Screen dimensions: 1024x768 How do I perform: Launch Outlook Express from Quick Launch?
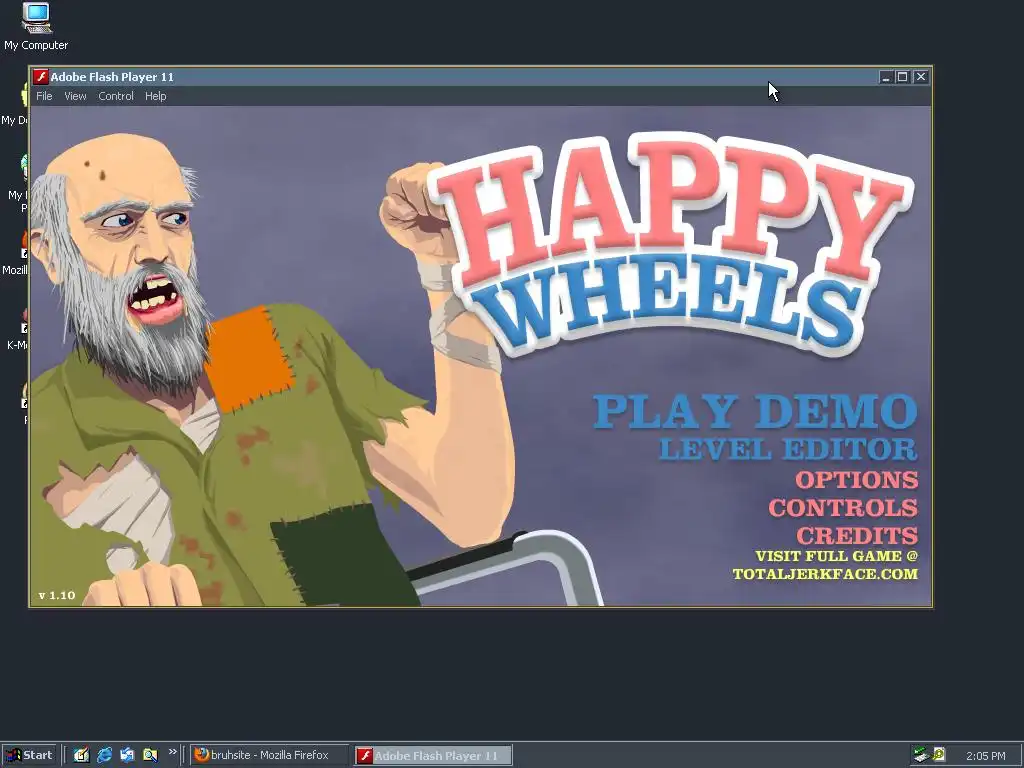click(x=127, y=755)
